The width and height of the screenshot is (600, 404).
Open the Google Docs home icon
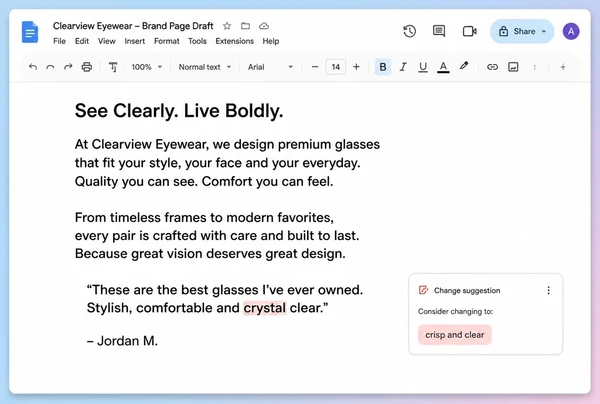pyautogui.click(x=30, y=32)
